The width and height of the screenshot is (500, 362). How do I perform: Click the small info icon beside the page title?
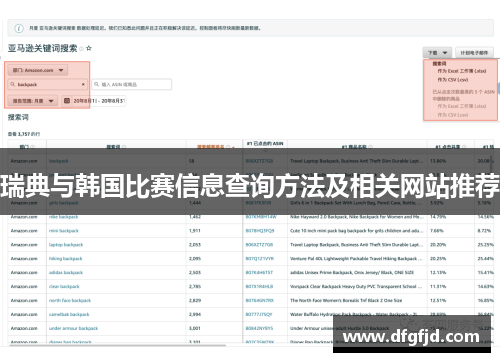81,49
